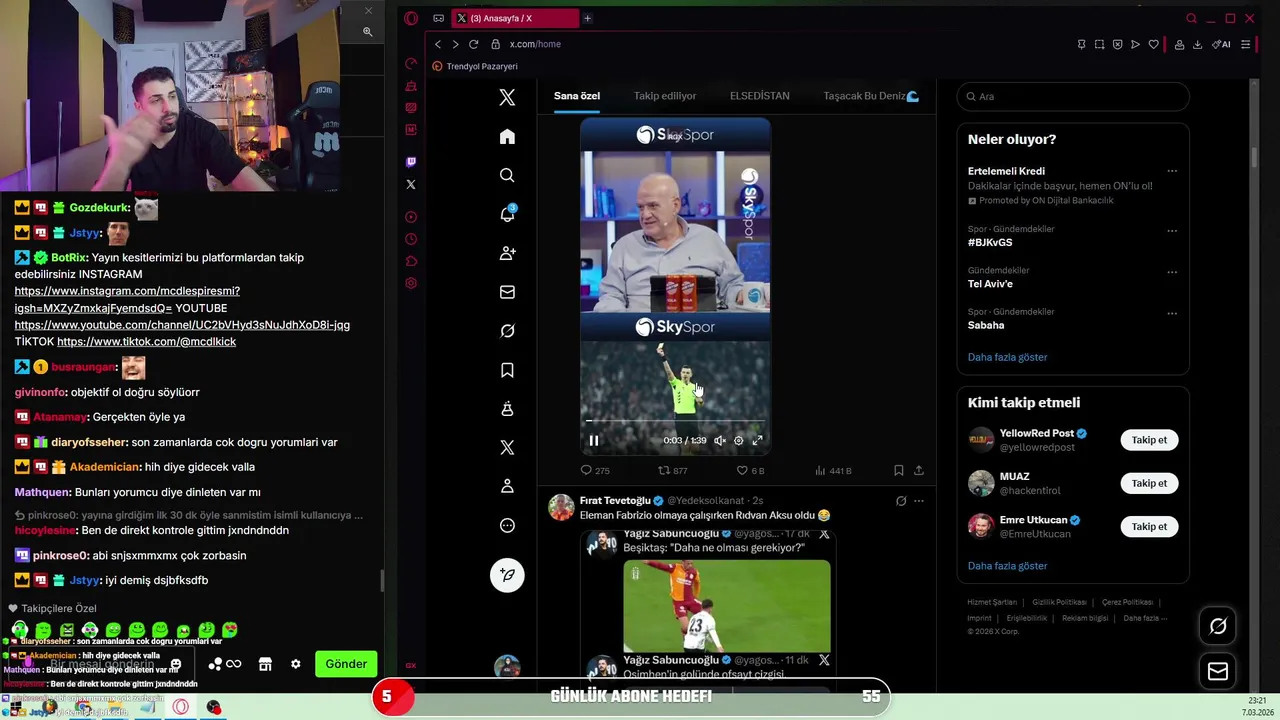Open more options on Fırat Tevetoğlu post
Image resolution: width=1280 pixels, height=720 pixels.
click(x=919, y=501)
